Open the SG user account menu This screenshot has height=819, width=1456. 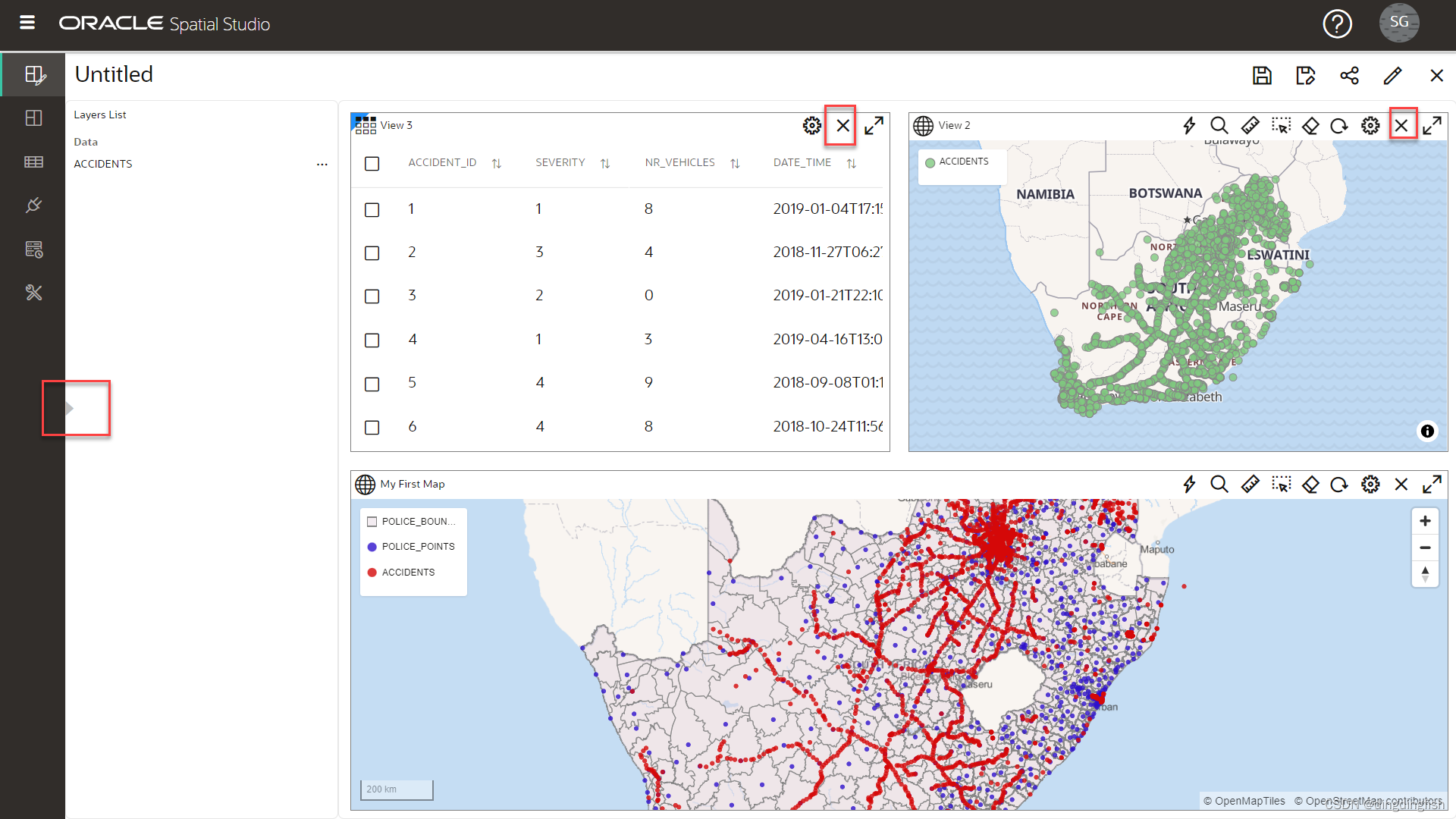tap(1399, 23)
